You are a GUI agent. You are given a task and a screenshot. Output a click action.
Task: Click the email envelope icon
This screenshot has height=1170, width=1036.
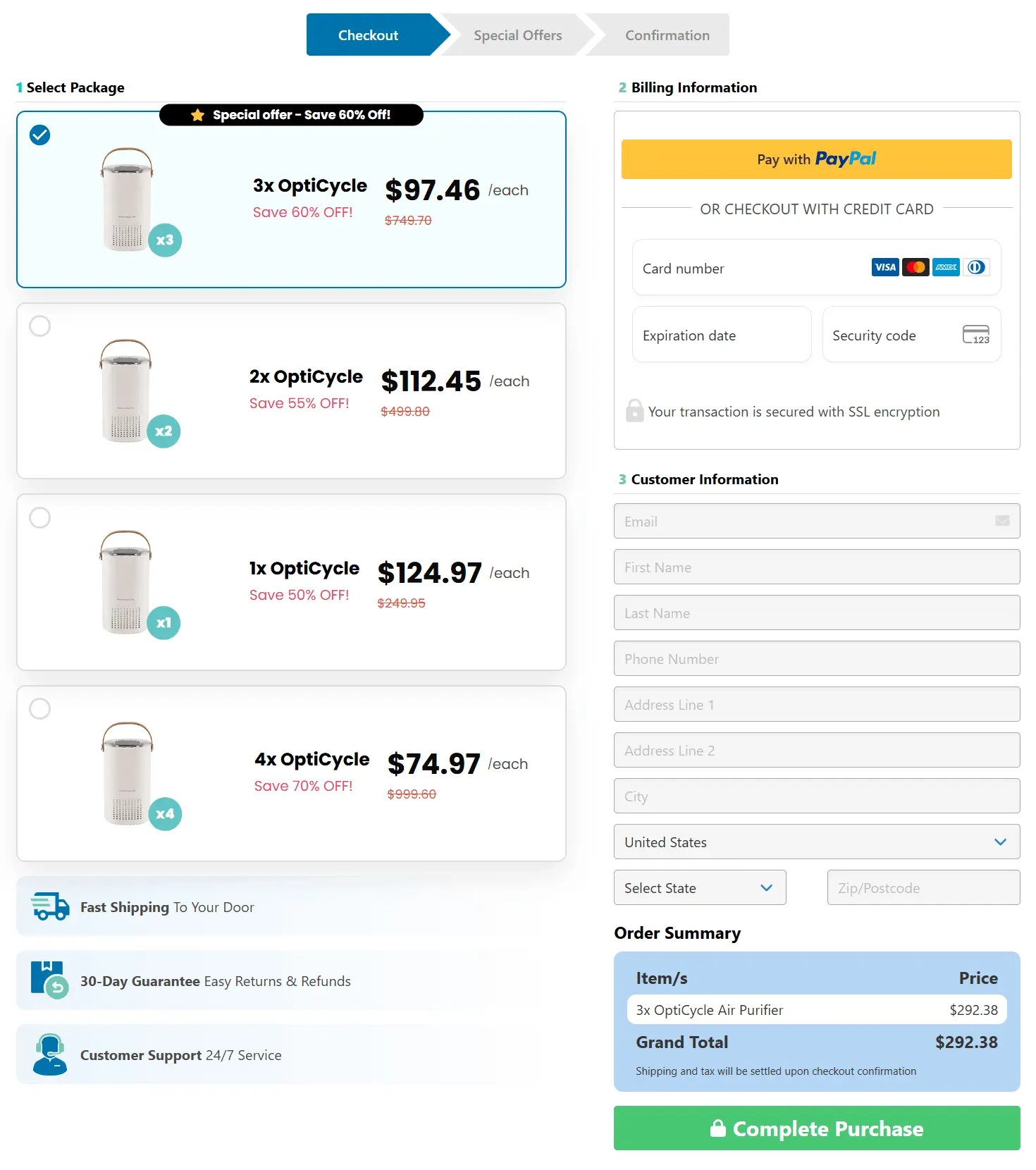point(1004,521)
